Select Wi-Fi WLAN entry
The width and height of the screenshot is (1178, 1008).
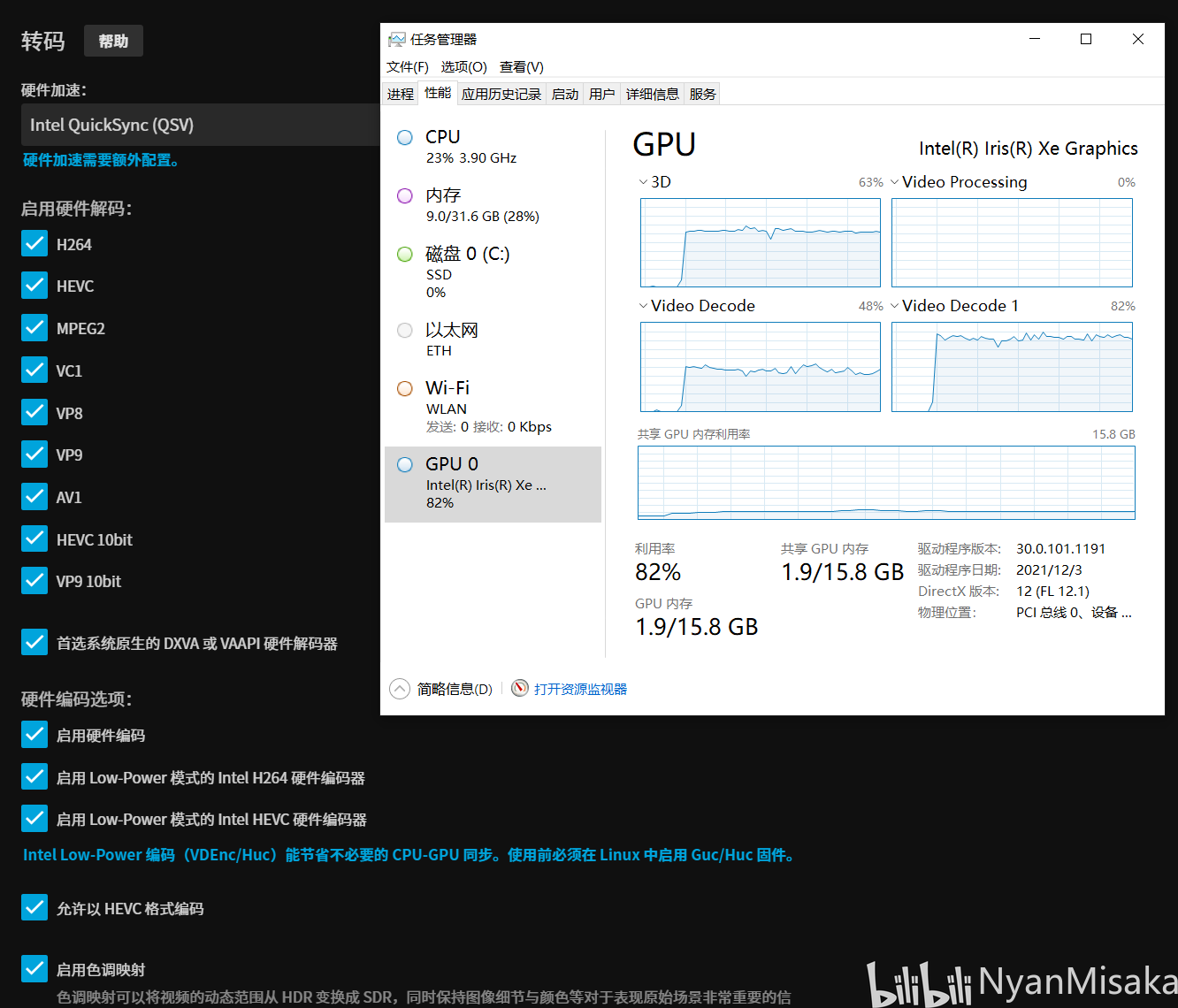(493, 407)
